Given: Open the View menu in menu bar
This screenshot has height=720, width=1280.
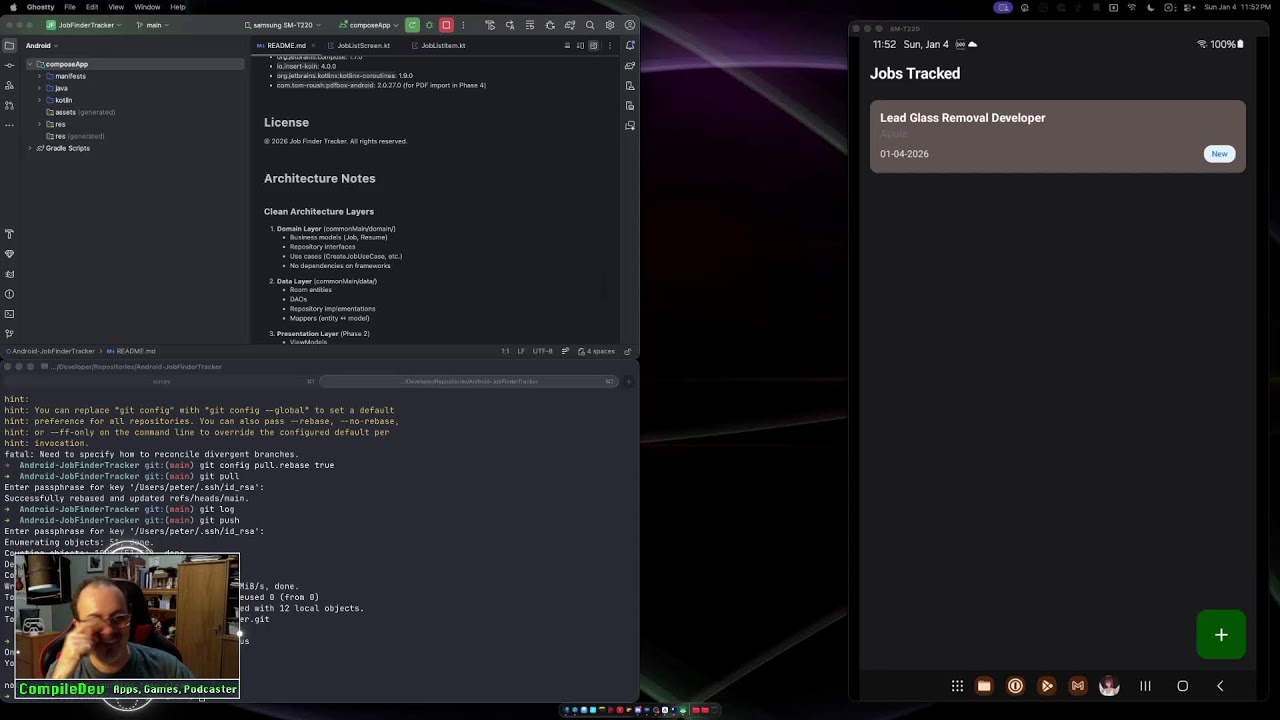Looking at the screenshot, I should point(116,7).
